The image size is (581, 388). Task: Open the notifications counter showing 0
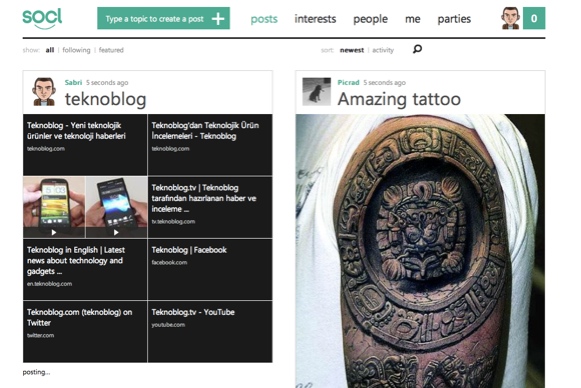click(x=534, y=18)
